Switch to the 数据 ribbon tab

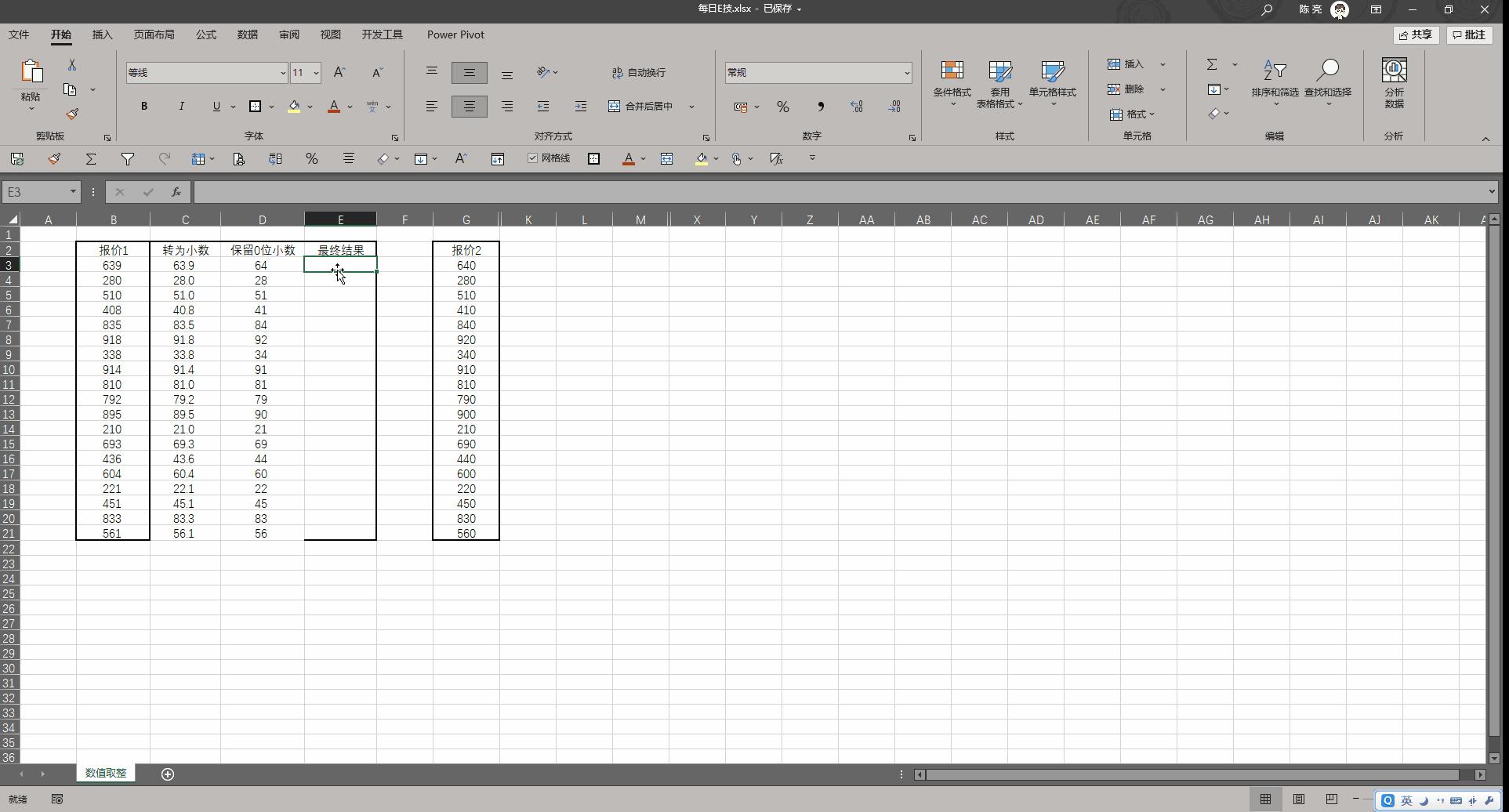coord(247,34)
